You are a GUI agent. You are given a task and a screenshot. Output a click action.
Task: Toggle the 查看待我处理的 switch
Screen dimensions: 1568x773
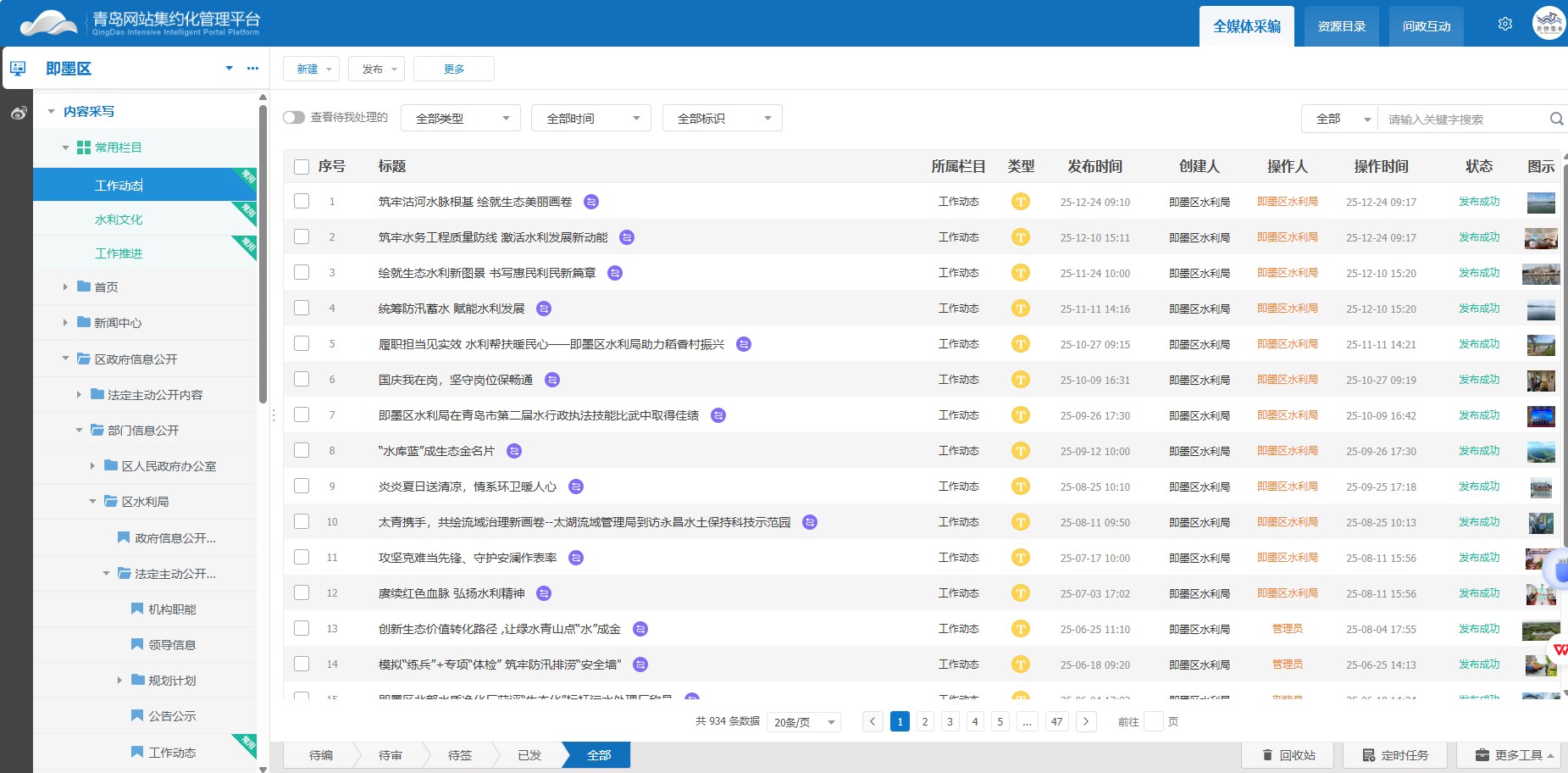pos(294,118)
